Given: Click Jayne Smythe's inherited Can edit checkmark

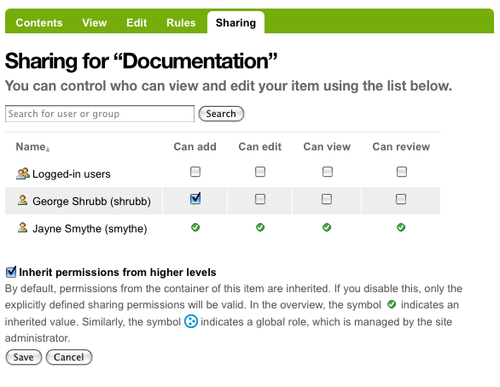Looking at the screenshot, I should [x=260, y=227].
